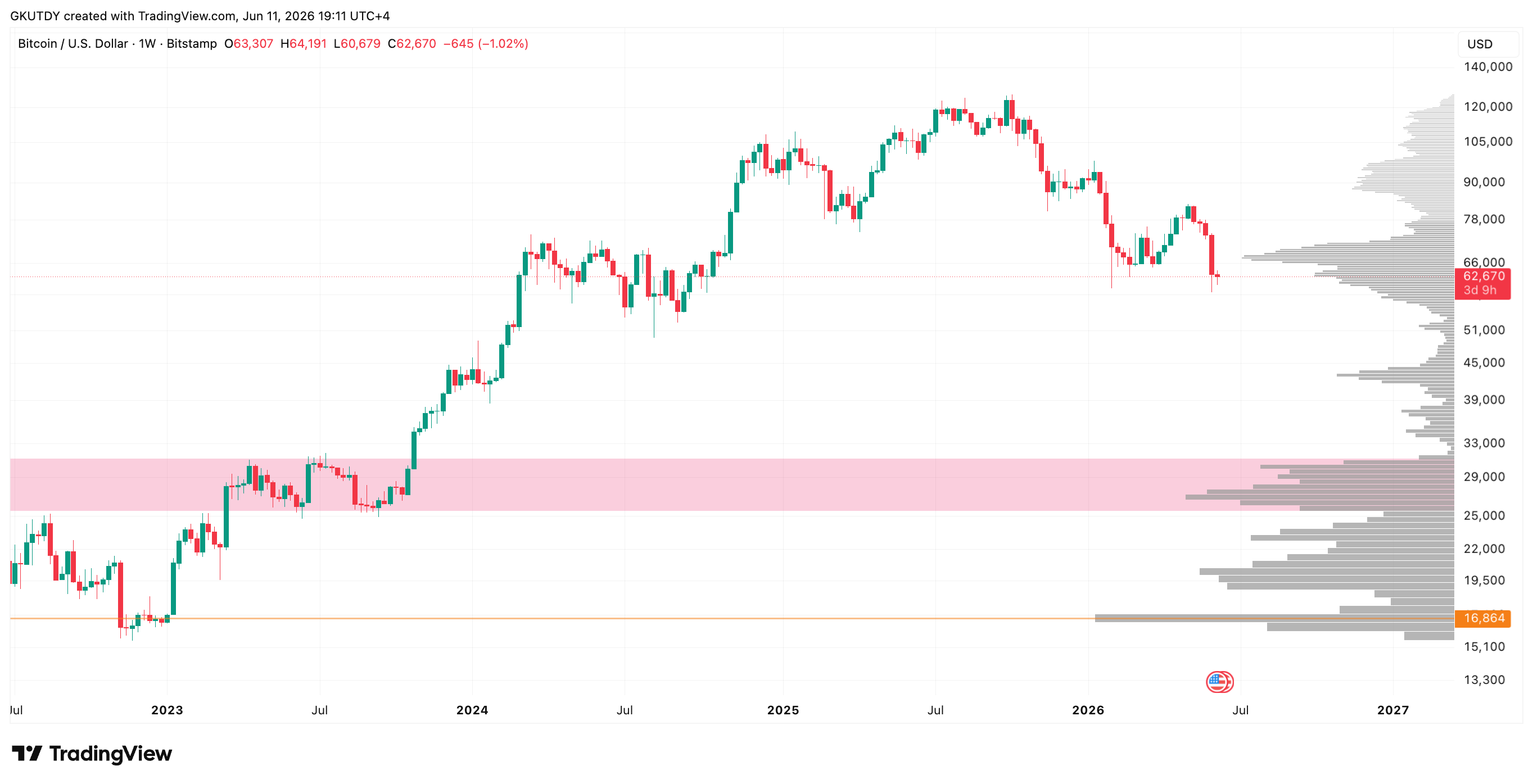Click the 2026 label on time axis

tap(1088, 710)
